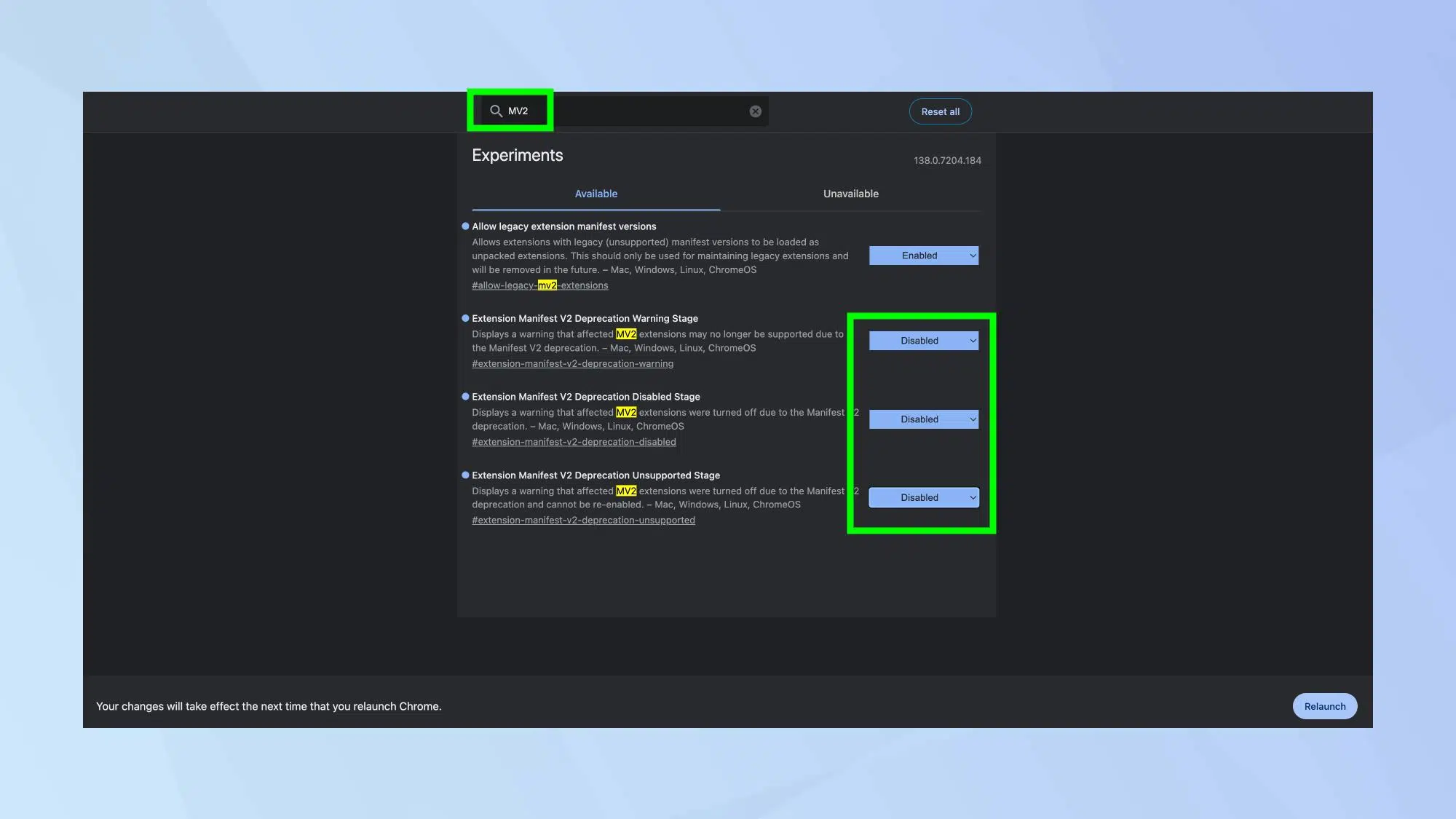The image size is (1456, 819).
Task: Open Deprecation Disabled Stage dropdown
Action: tap(923, 419)
